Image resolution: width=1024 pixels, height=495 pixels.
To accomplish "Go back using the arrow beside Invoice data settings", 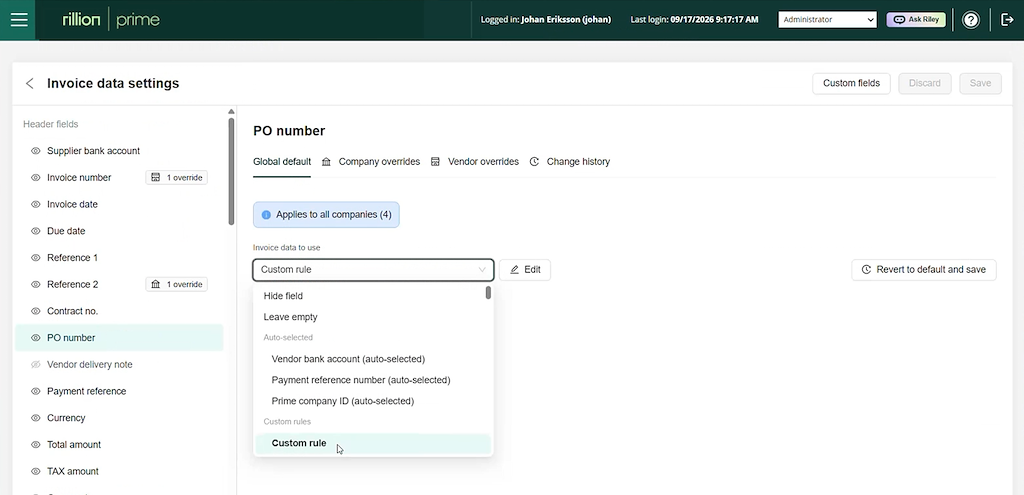I will pyautogui.click(x=29, y=84).
